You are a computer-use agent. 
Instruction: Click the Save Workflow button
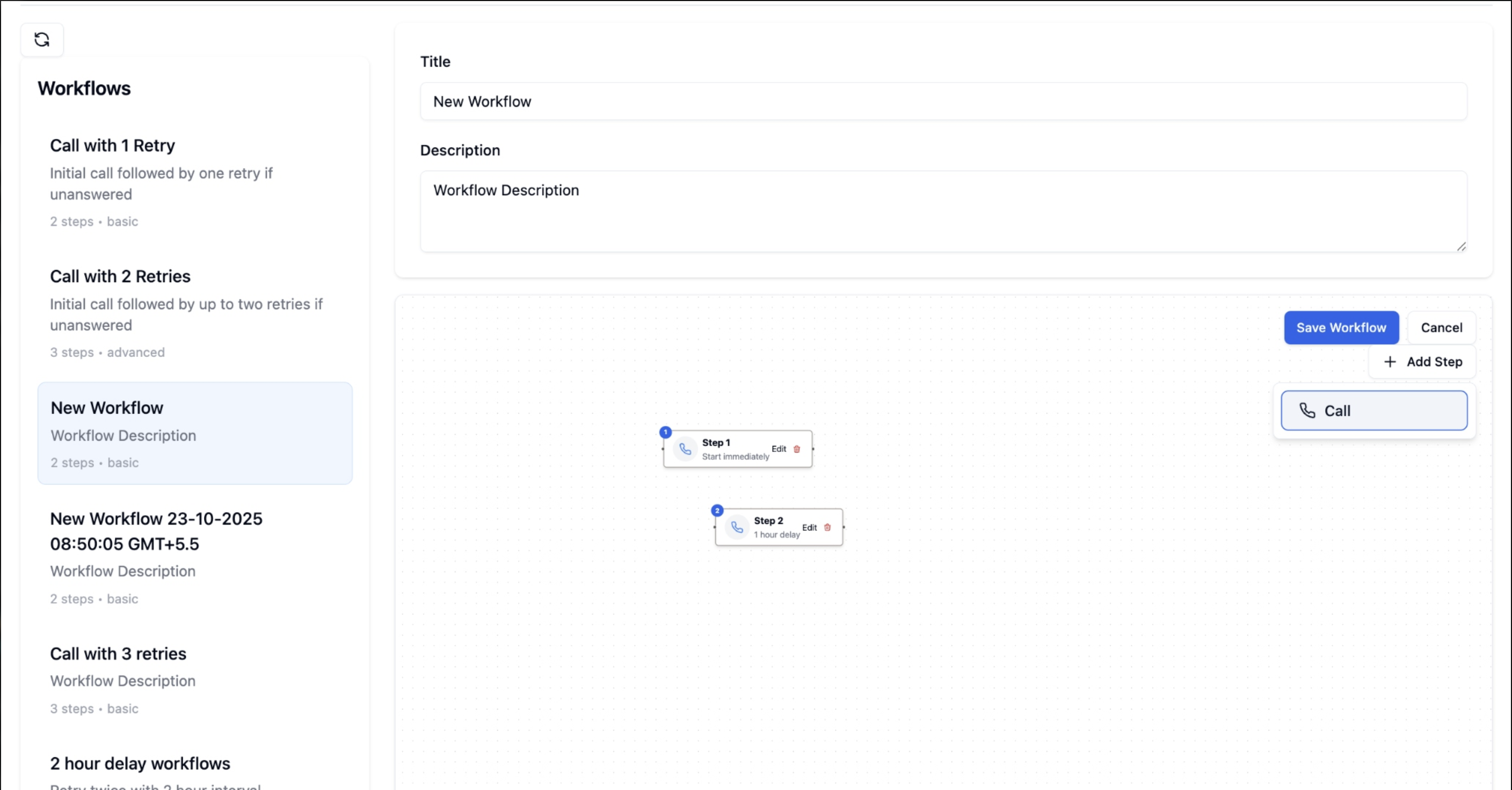[x=1341, y=327]
